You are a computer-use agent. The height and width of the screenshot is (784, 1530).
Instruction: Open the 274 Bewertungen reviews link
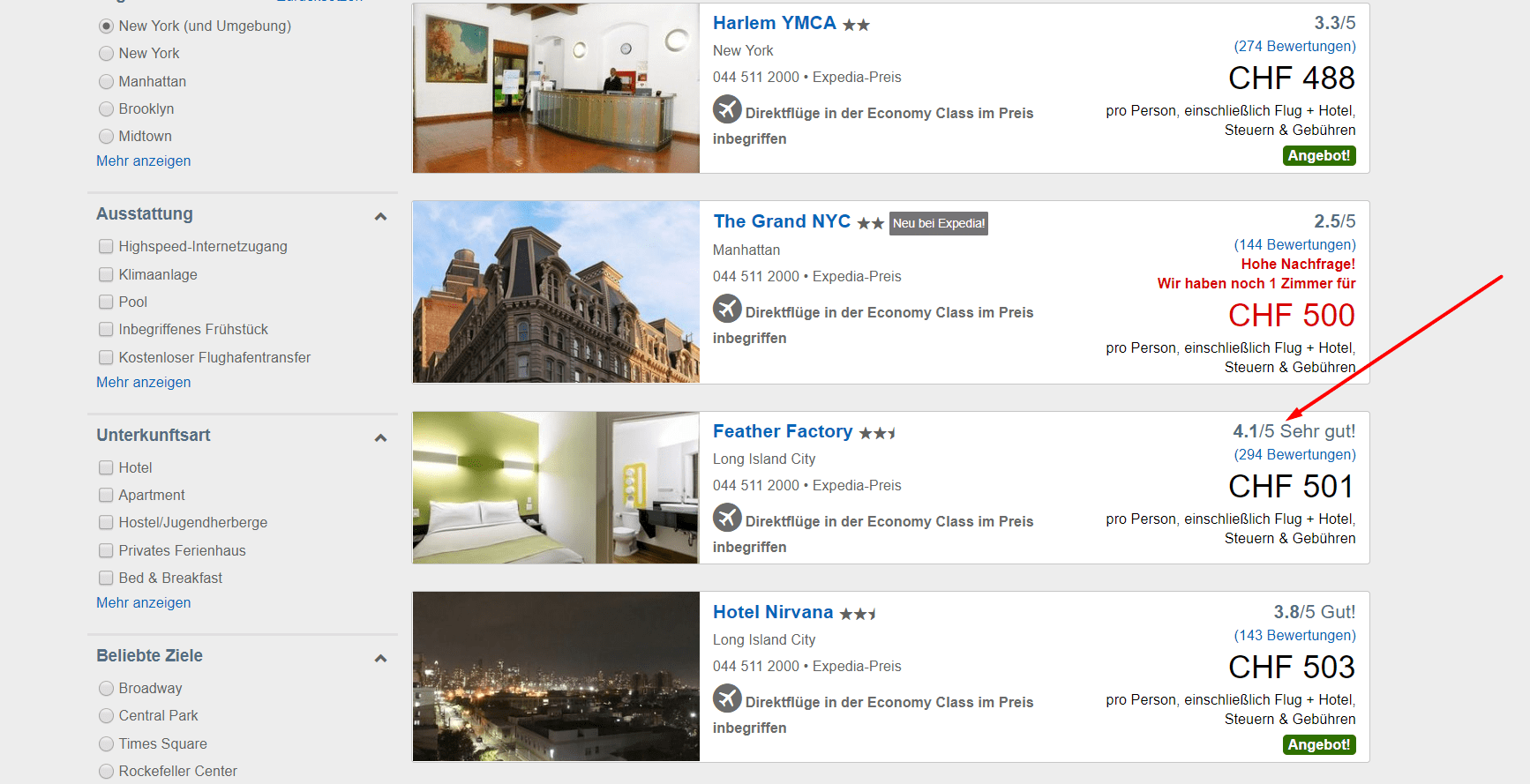[x=1294, y=46]
